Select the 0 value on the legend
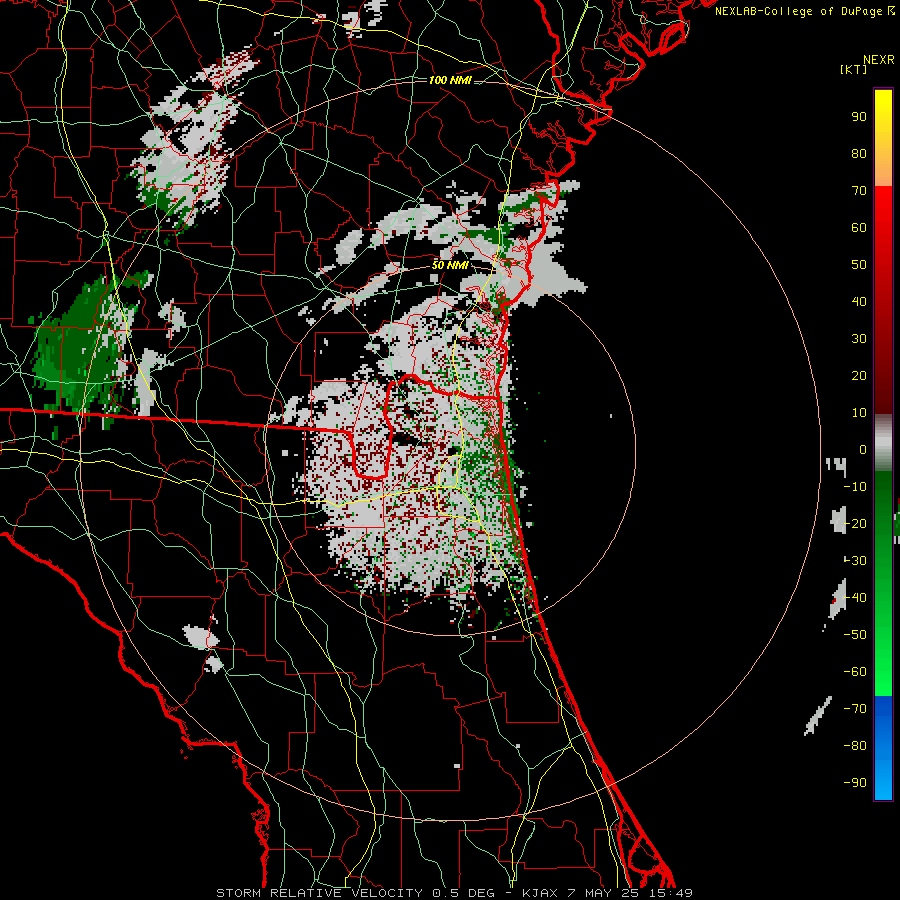Screen dimensions: 900x900 [x=863, y=449]
